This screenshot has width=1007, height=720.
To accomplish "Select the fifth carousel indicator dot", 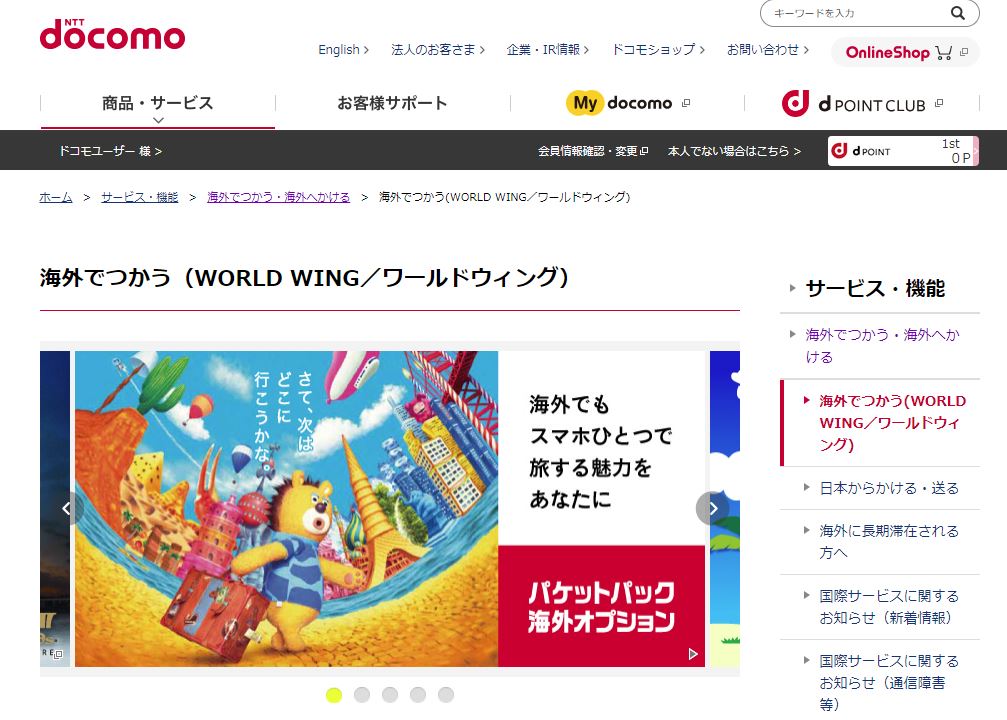I will point(446,694).
